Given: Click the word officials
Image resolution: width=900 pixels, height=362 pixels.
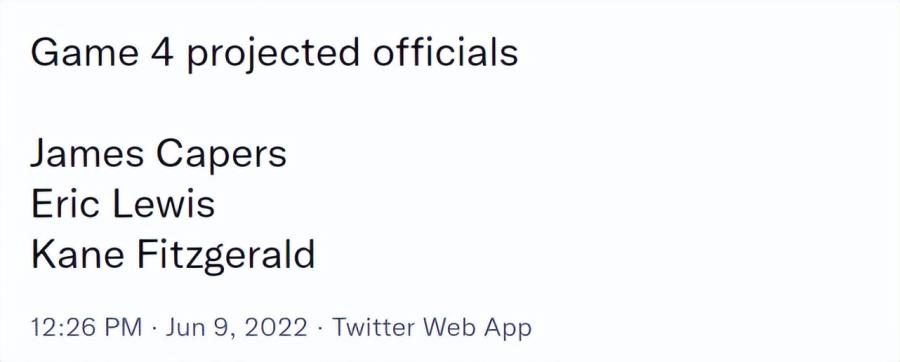Looking at the screenshot, I should pos(445,50).
